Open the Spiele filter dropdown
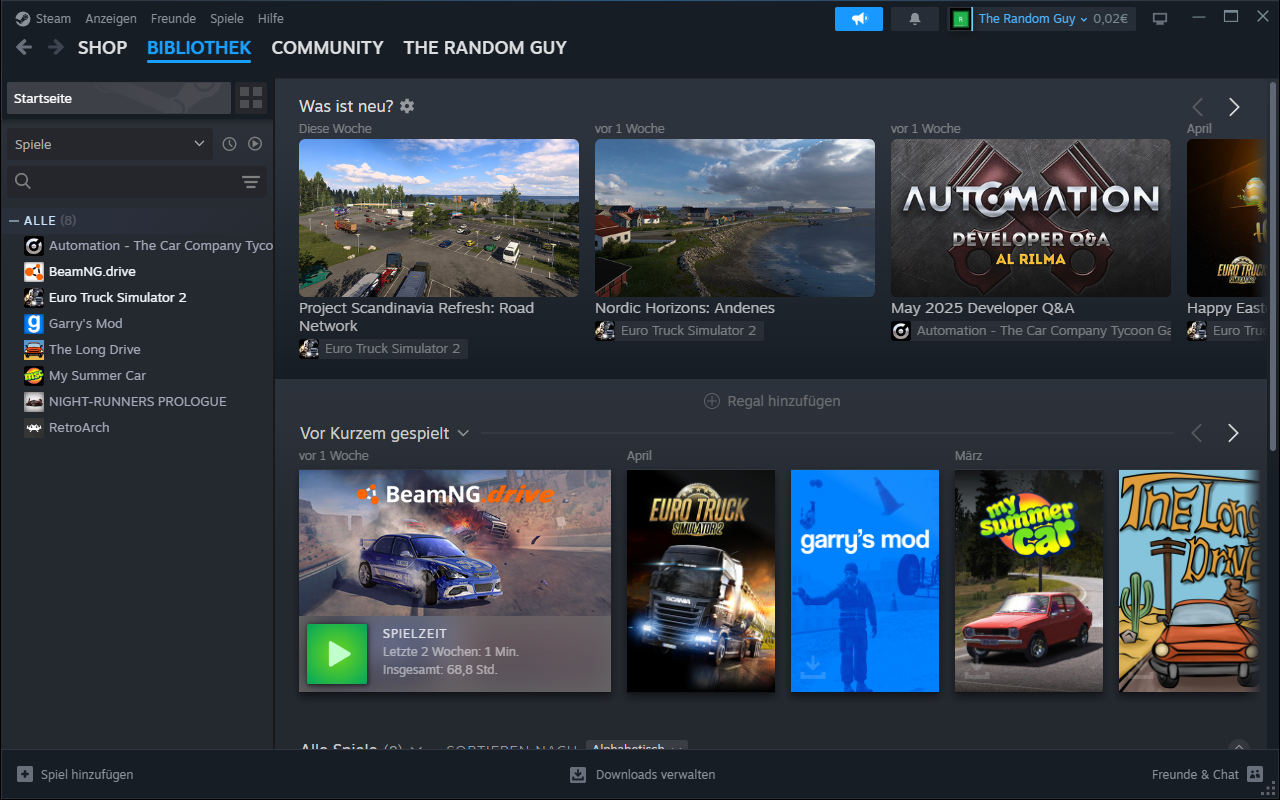Screen dimensions: 1280x800 tap(109, 144)
